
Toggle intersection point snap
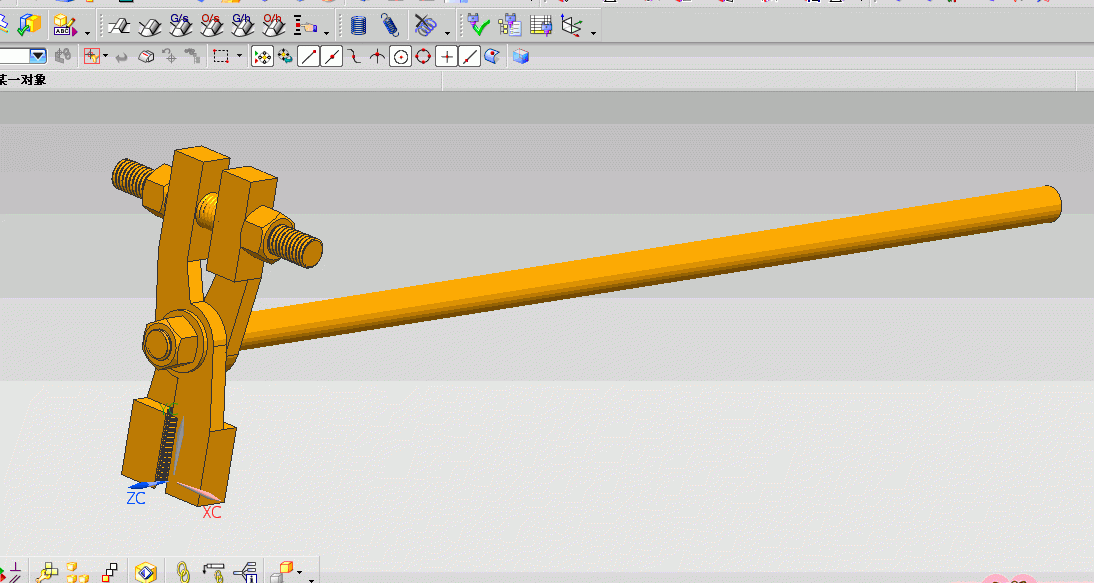(377, 56)
